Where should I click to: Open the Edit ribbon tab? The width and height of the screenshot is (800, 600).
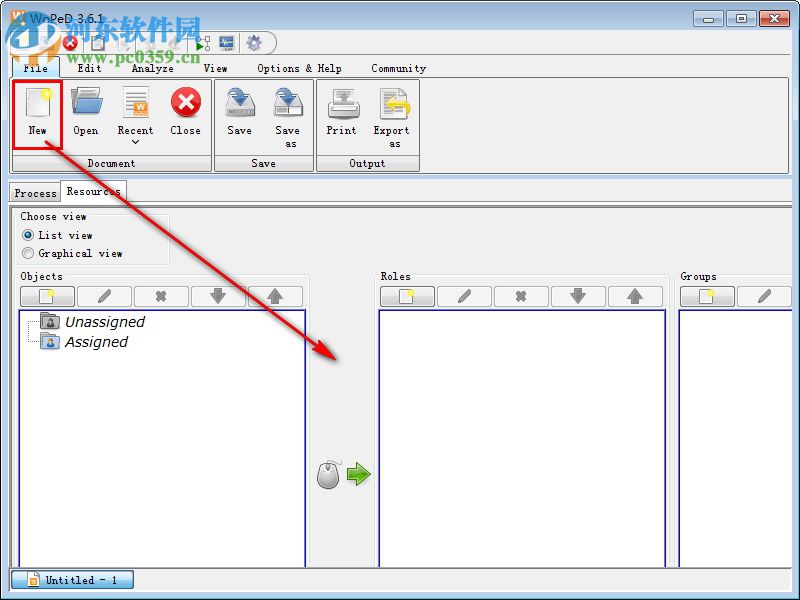[89, 68]
